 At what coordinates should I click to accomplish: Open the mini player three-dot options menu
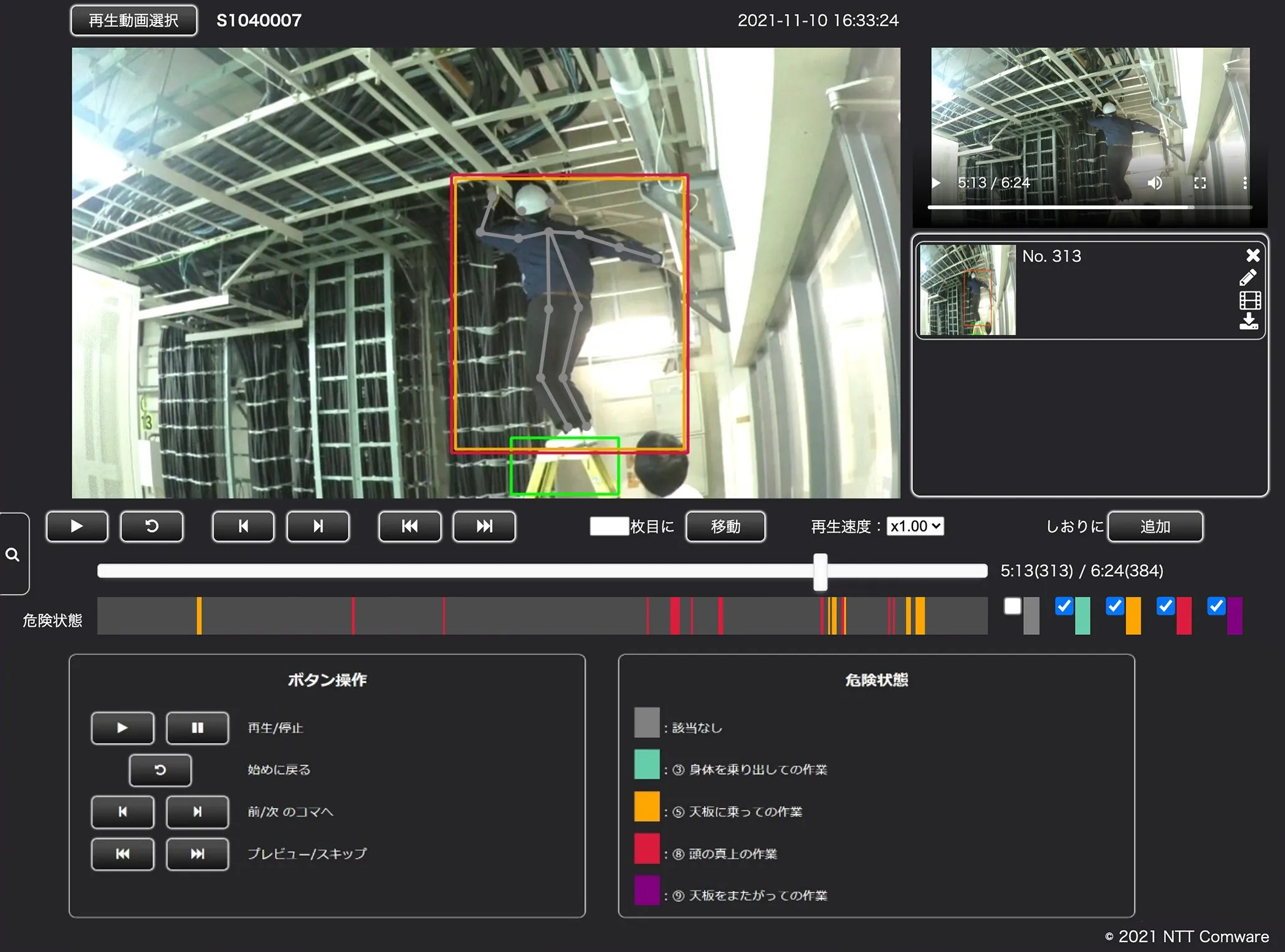1244,183
